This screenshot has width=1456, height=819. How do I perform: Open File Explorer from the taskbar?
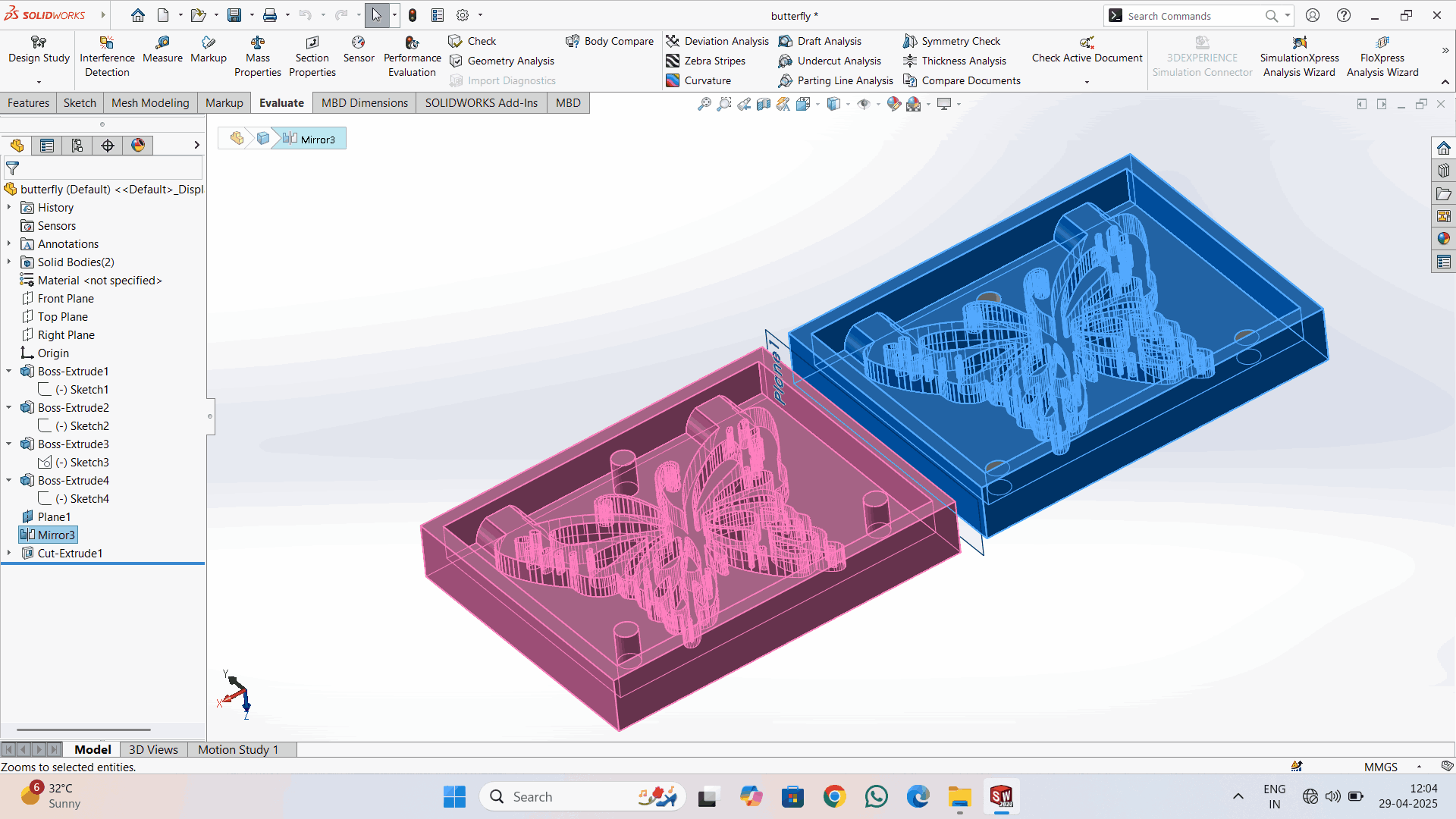pyautogui.click(x=959, y=797)
